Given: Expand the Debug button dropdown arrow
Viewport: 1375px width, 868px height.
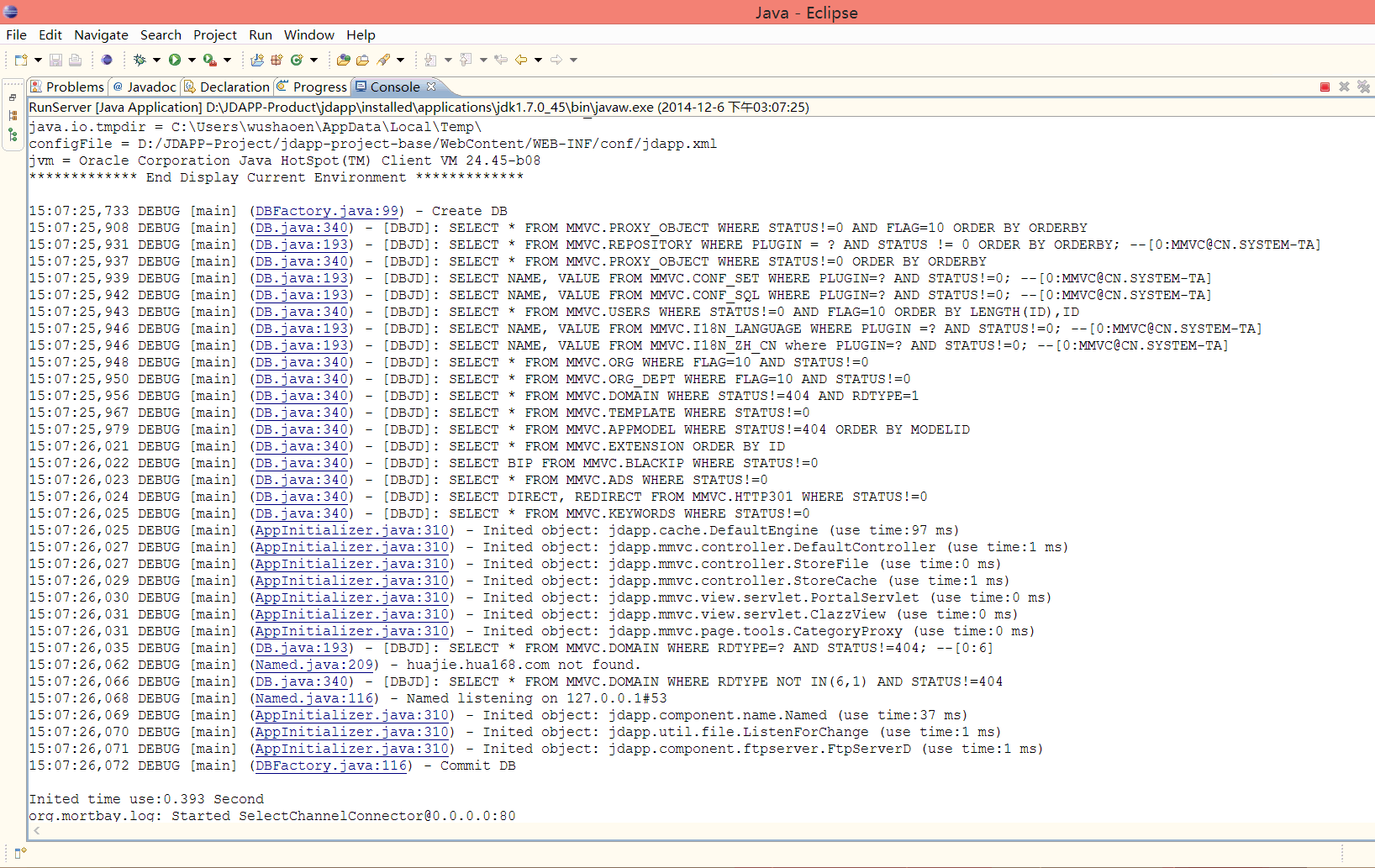Looking at the screenshot, I should [x=156, y=60].
